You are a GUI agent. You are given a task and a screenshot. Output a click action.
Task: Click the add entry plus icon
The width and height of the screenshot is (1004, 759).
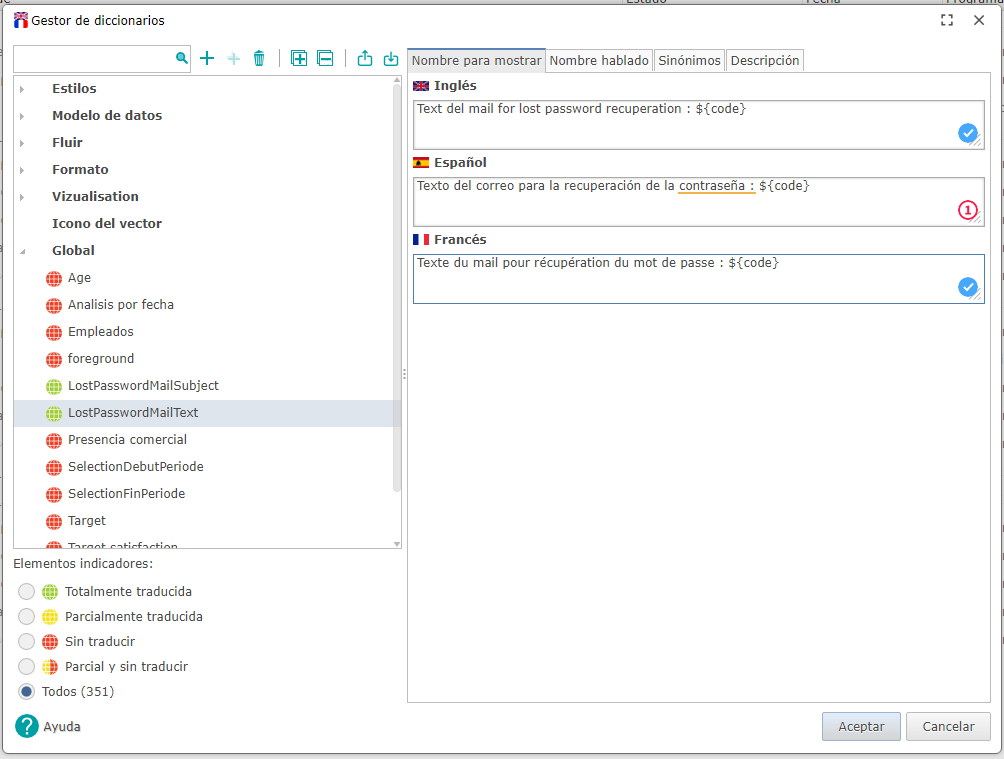[x=207, y=59]
